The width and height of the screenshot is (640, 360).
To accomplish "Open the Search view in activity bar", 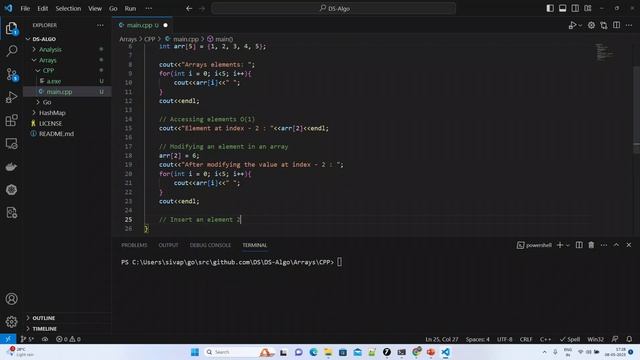I will (x=11, y=51).
